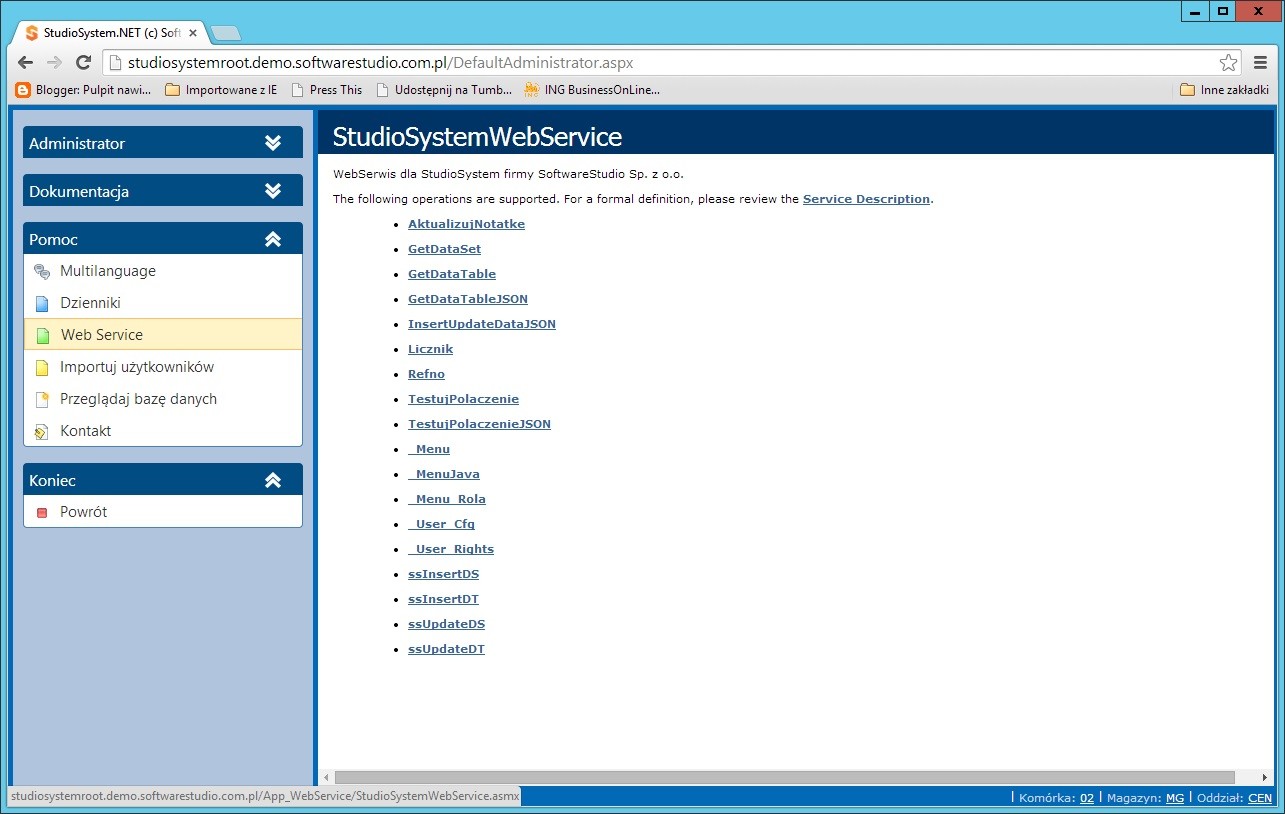The height and width of the screenshot is (814, 1285).
Task: Click the blue Dzienniki document icon
Action: (x=41, y=303)
